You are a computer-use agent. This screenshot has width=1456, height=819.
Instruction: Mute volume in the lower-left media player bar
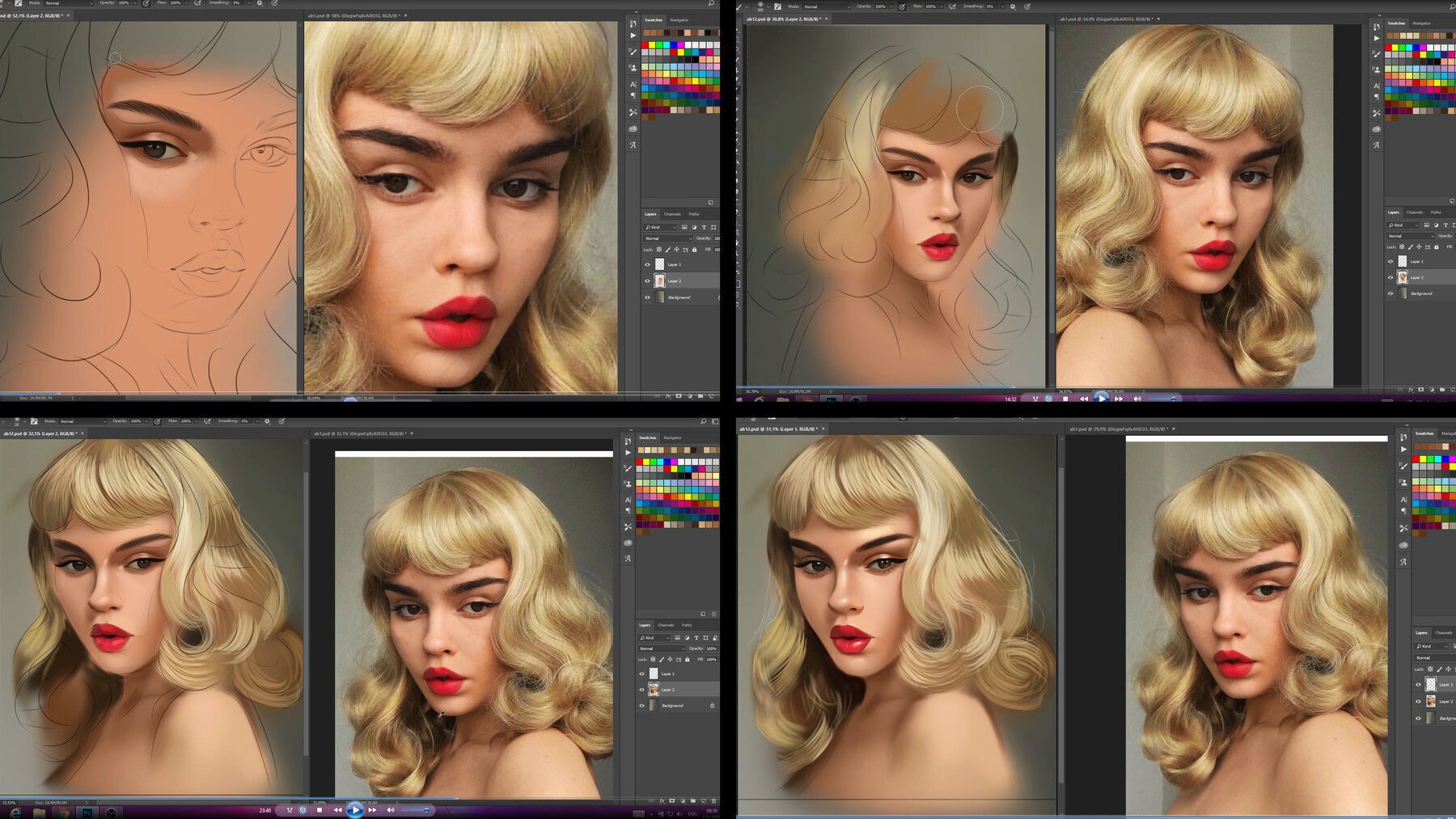click(x=391, y=809)
